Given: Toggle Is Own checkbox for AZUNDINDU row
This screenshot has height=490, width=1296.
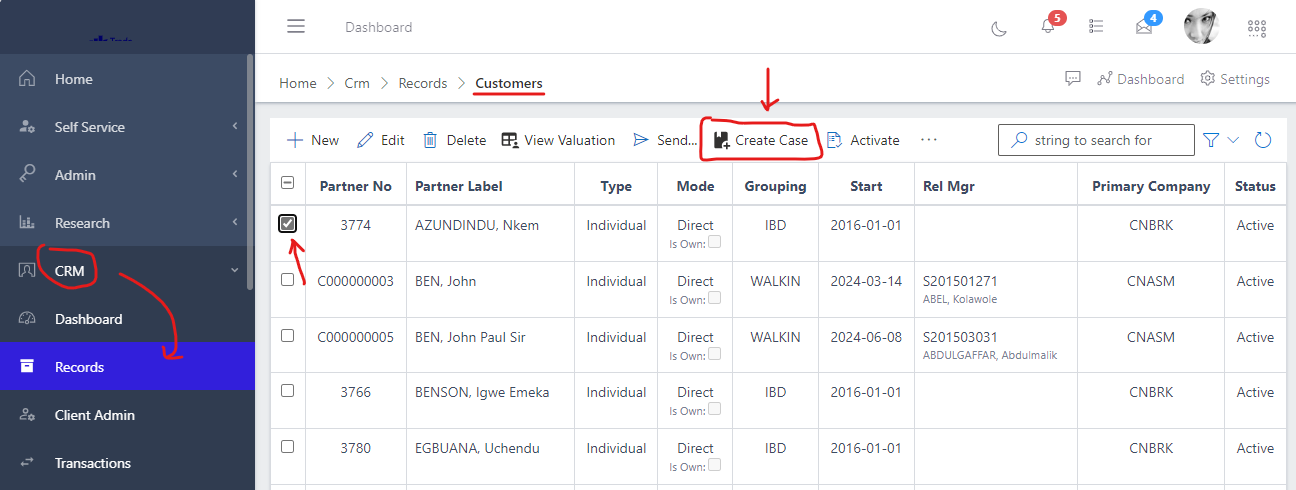Looking at the screenshot, I should [x=714, y=242].
